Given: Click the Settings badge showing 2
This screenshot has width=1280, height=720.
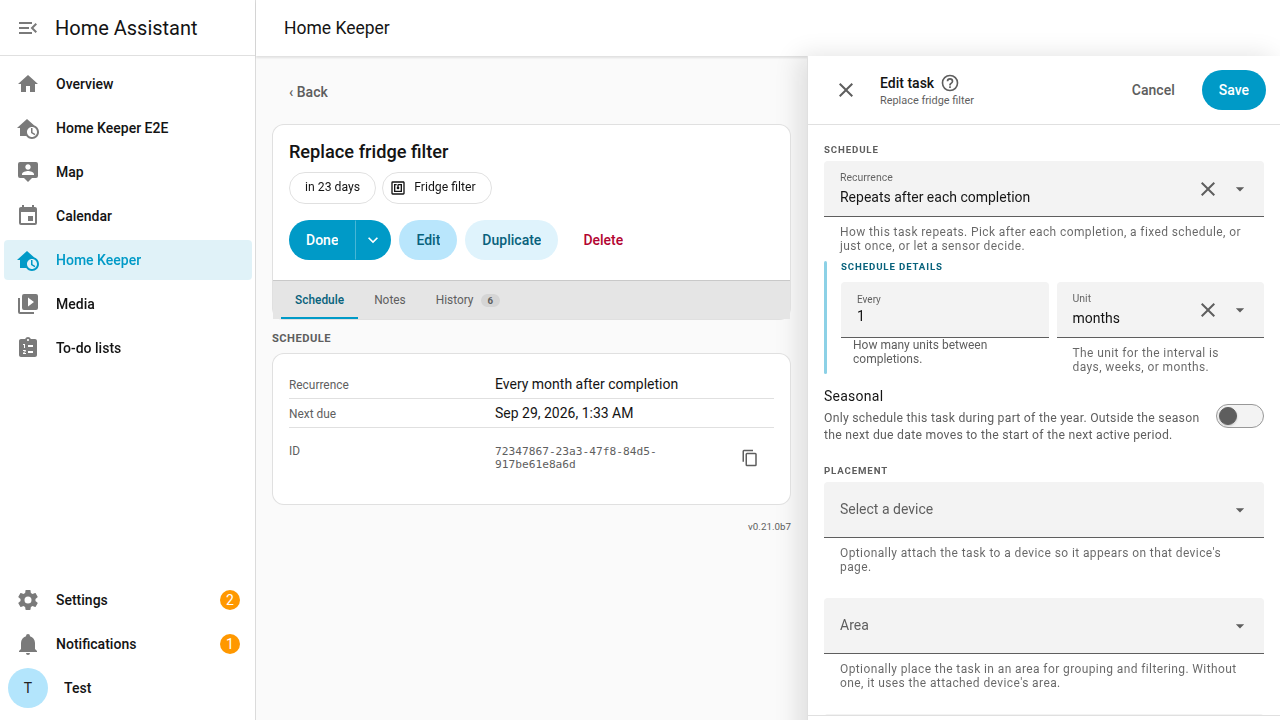Looking at the screenshot, I should pyautogui.click(x=230, y=600).
